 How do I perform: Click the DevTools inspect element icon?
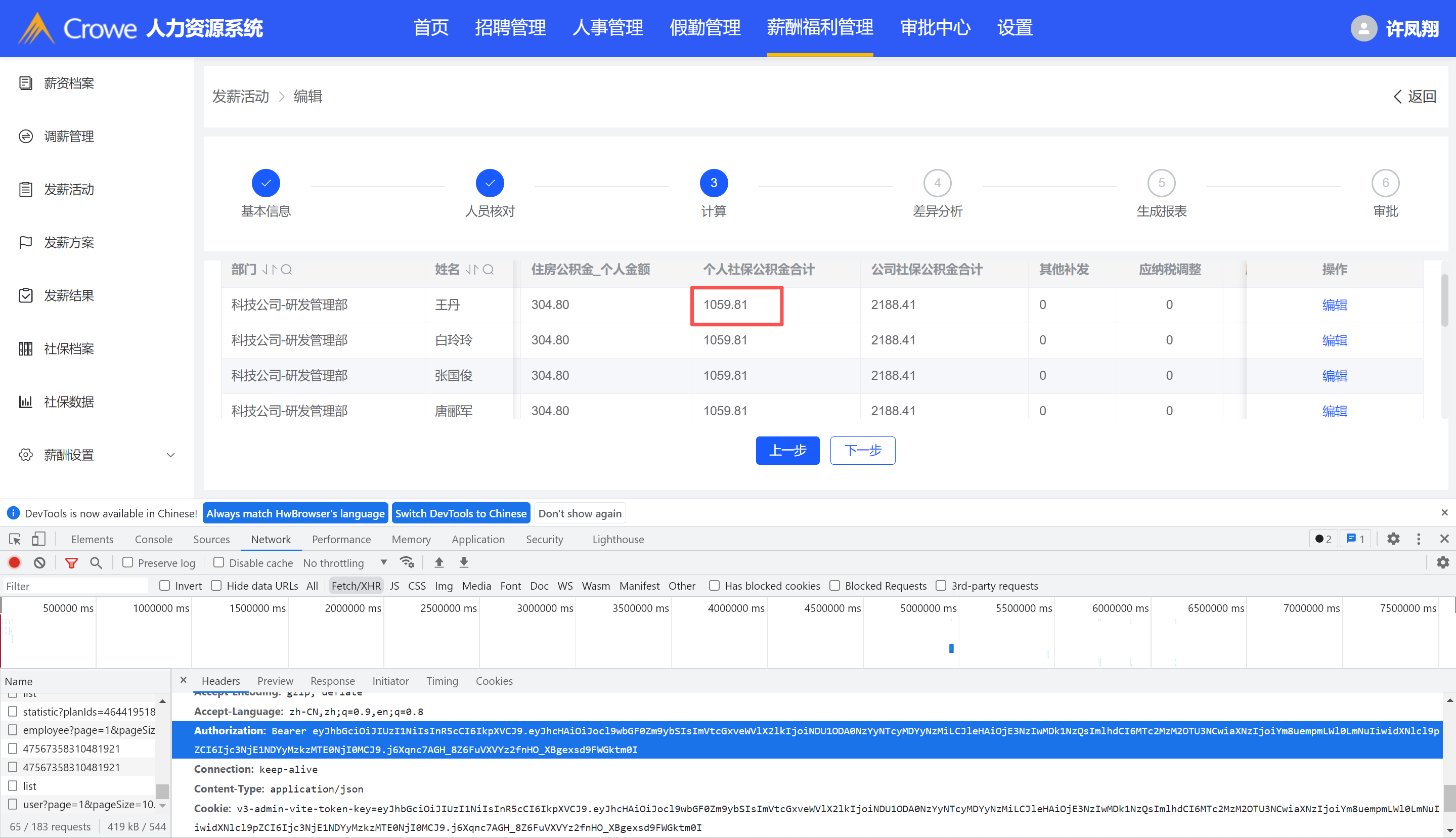15,539
